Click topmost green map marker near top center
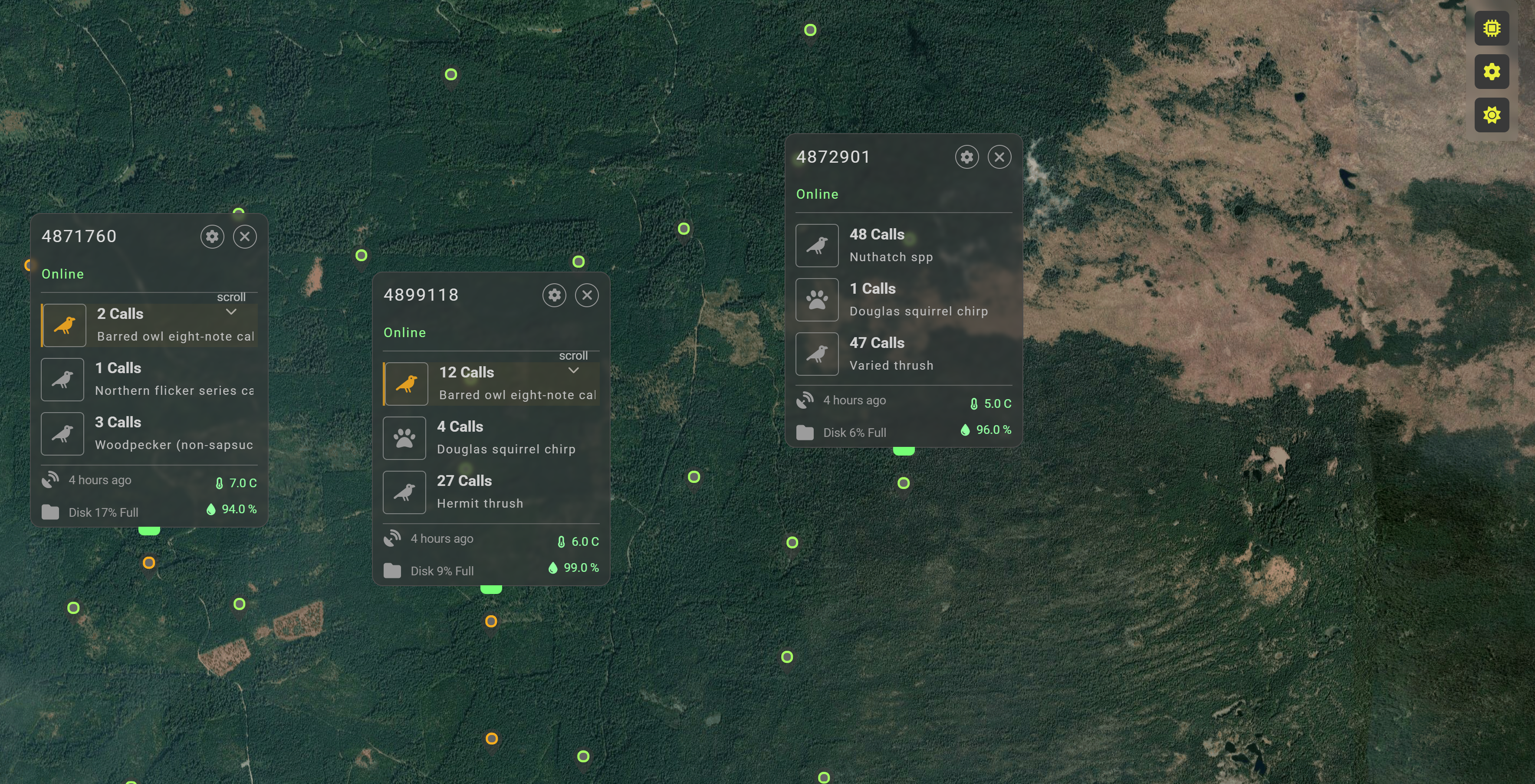This screenshot has width=1535, height=784. tap(810, 30)
